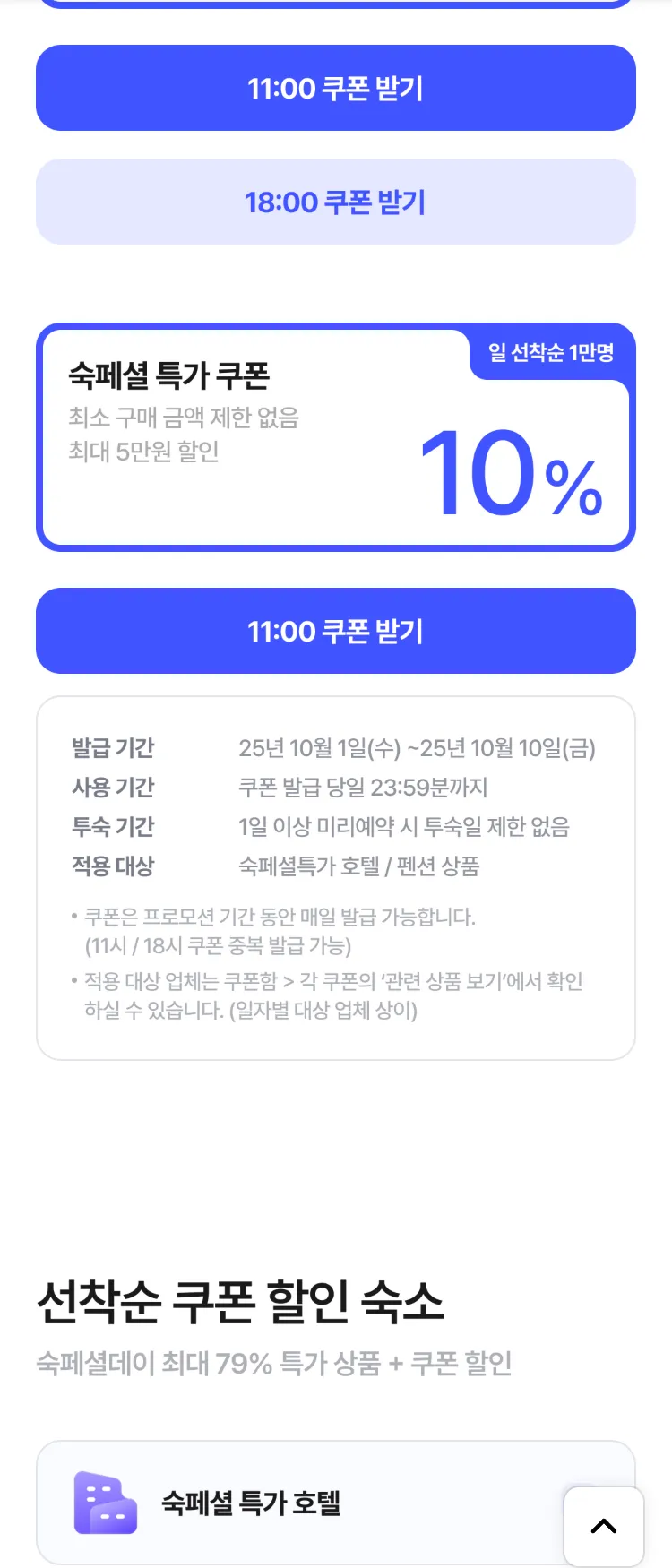Image resolution: width=672 pixels, height=1568 pixels.
Task: Tap the 일 선착순 1만명 badge
Action: 551,353
